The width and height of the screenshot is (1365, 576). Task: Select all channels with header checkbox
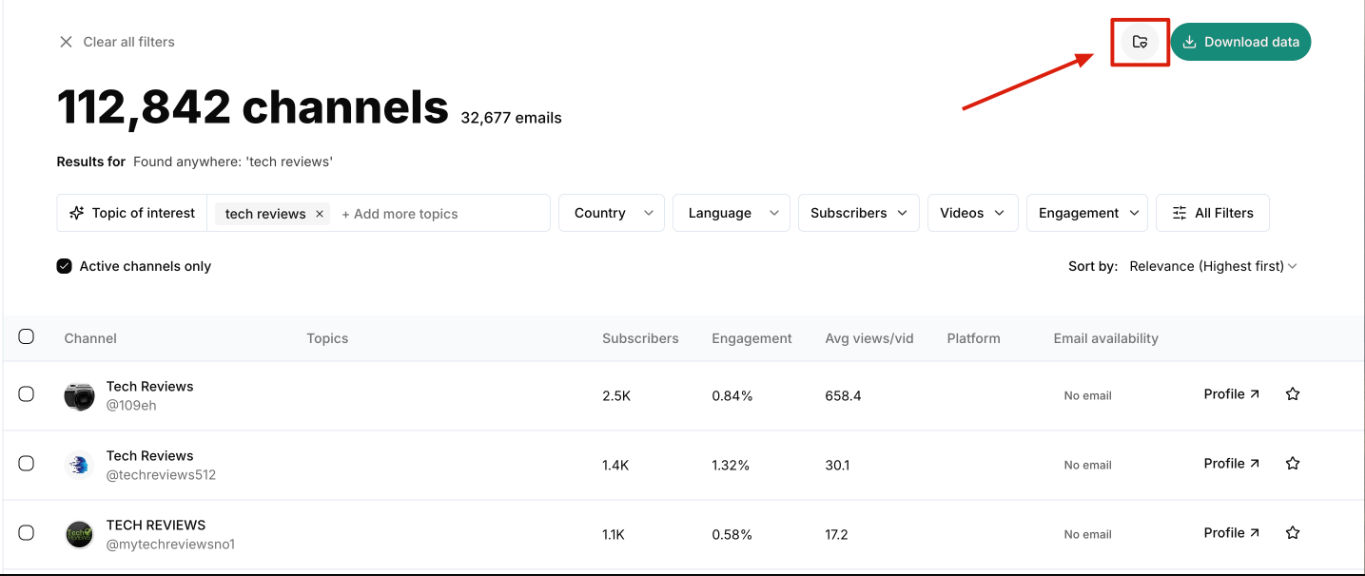27,337
